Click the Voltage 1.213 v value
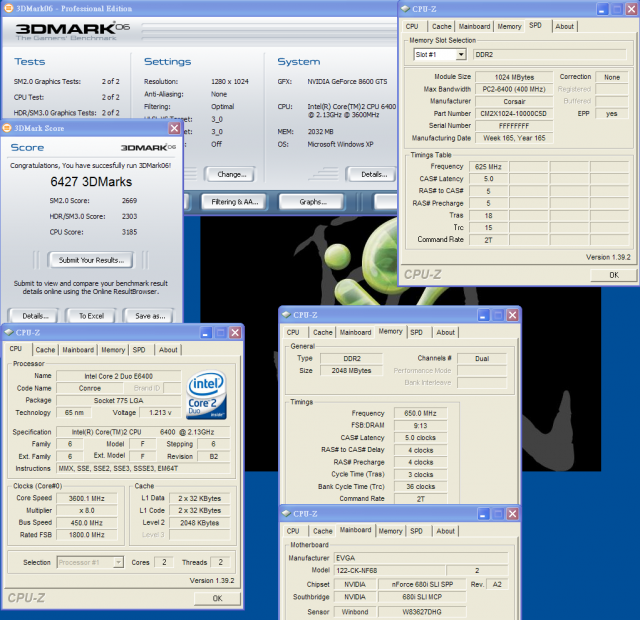Screen dimensions: 640x620 point(160,413)
